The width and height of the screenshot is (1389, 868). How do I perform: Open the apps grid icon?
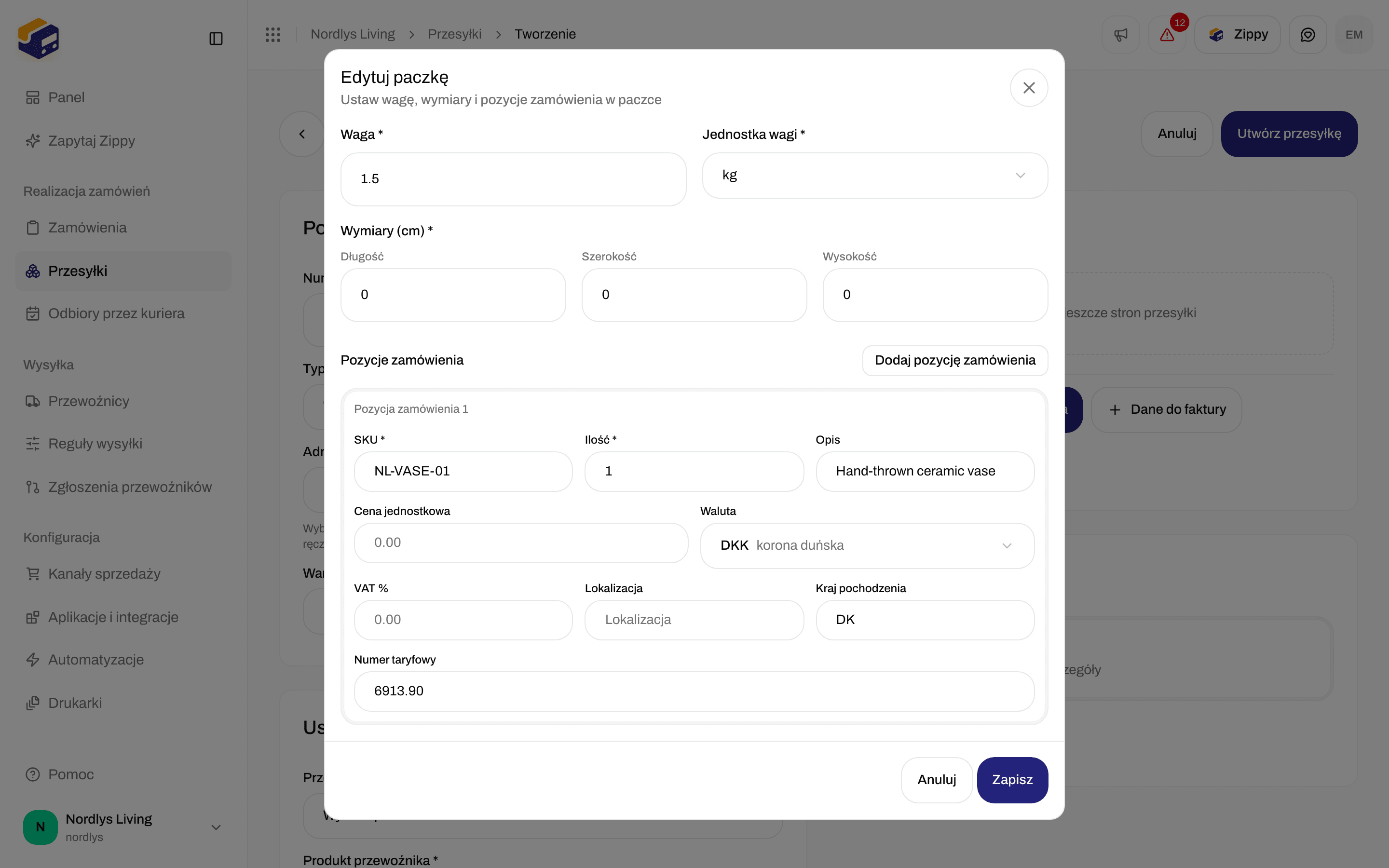click(272, 34)
